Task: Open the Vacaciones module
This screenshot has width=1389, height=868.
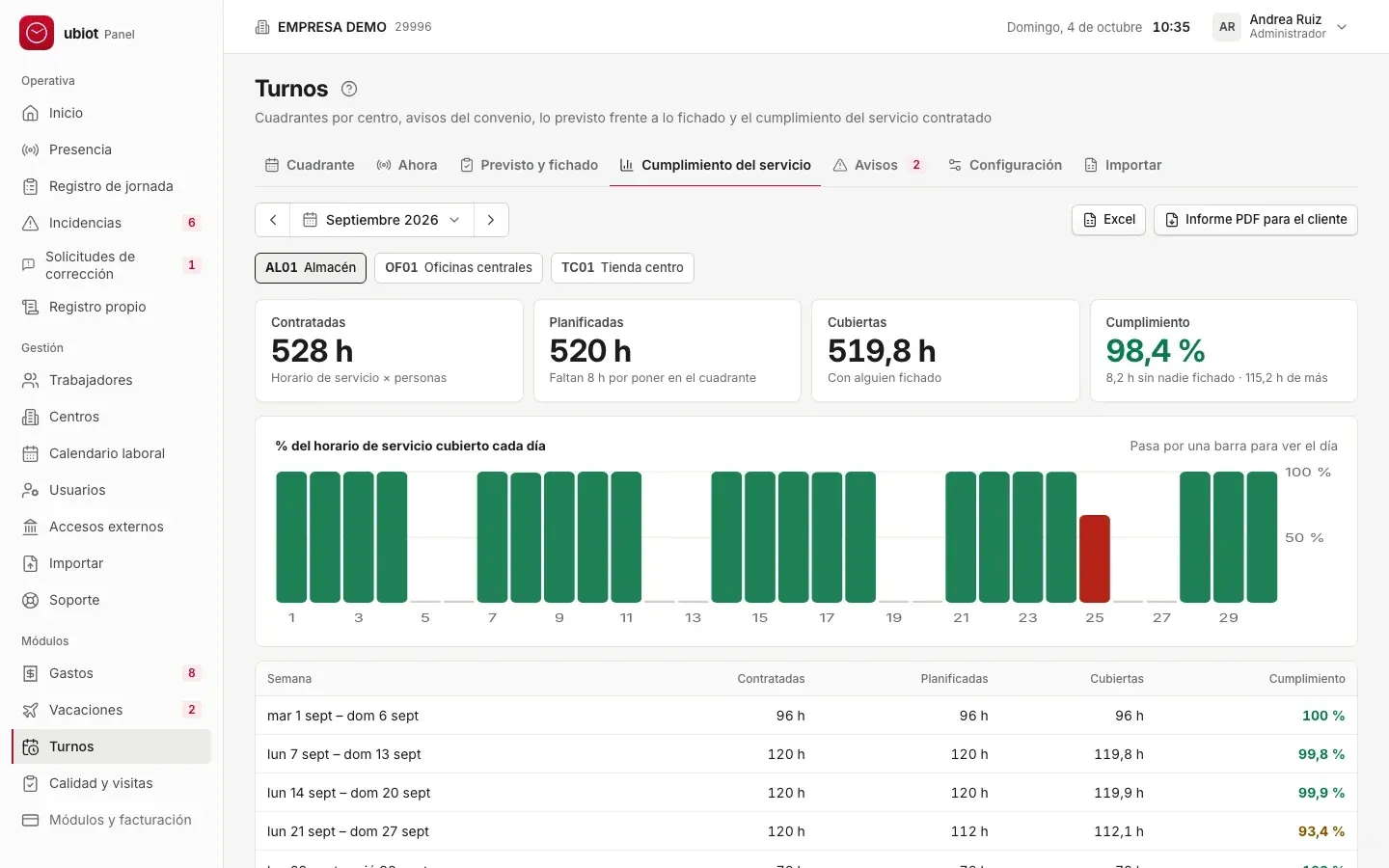Action: 111,710
